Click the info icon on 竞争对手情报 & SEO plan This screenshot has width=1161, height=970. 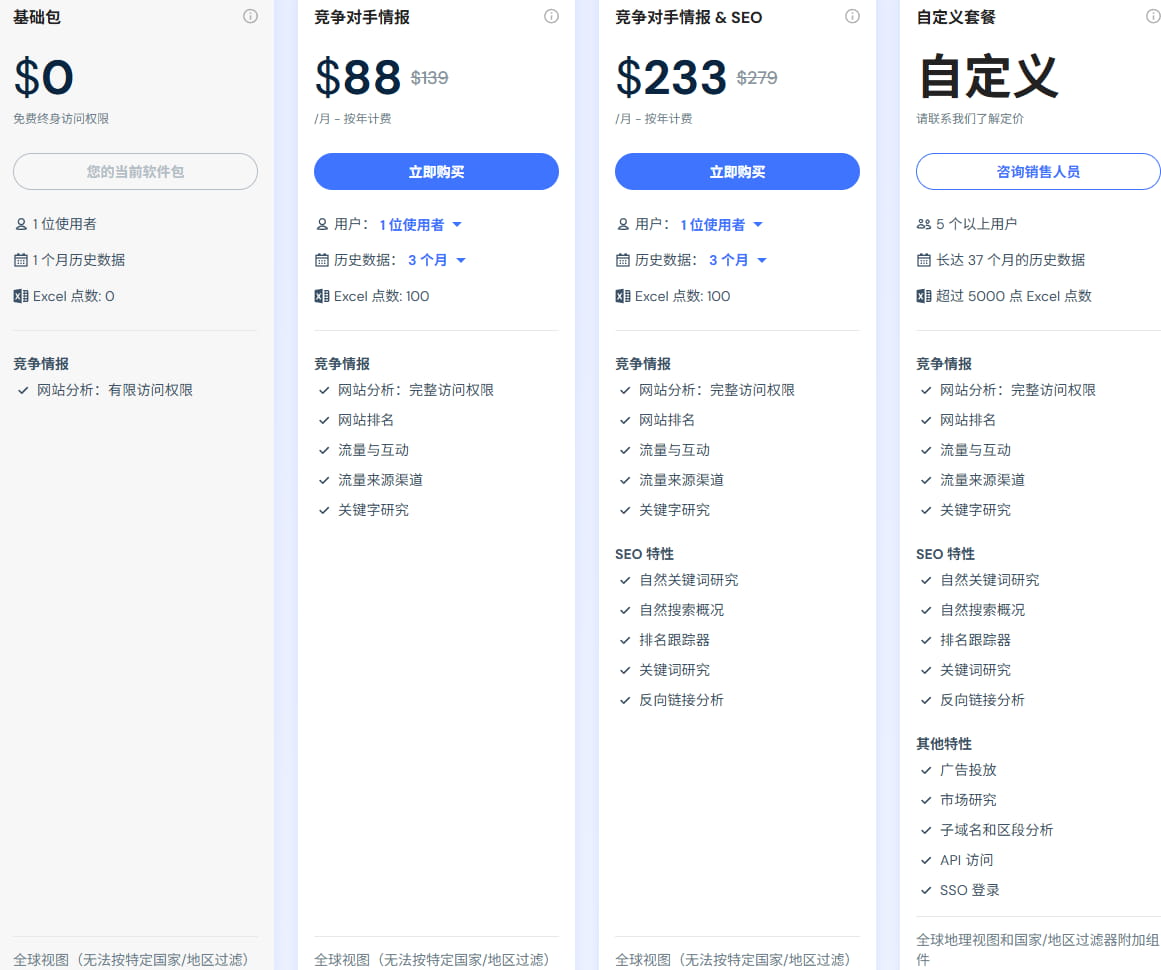pos(852,16)
